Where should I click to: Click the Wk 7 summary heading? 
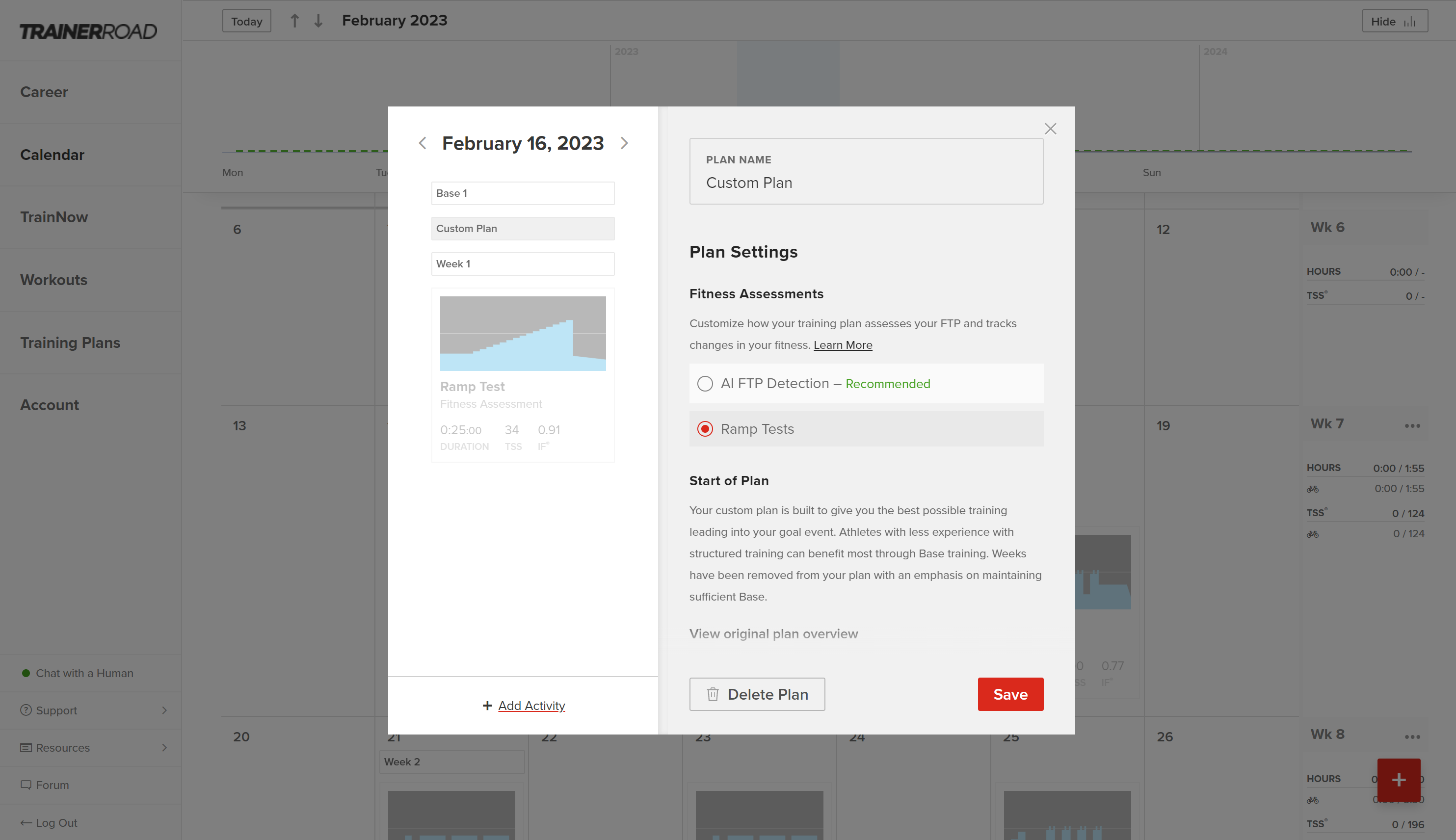tap(1327, 423)
